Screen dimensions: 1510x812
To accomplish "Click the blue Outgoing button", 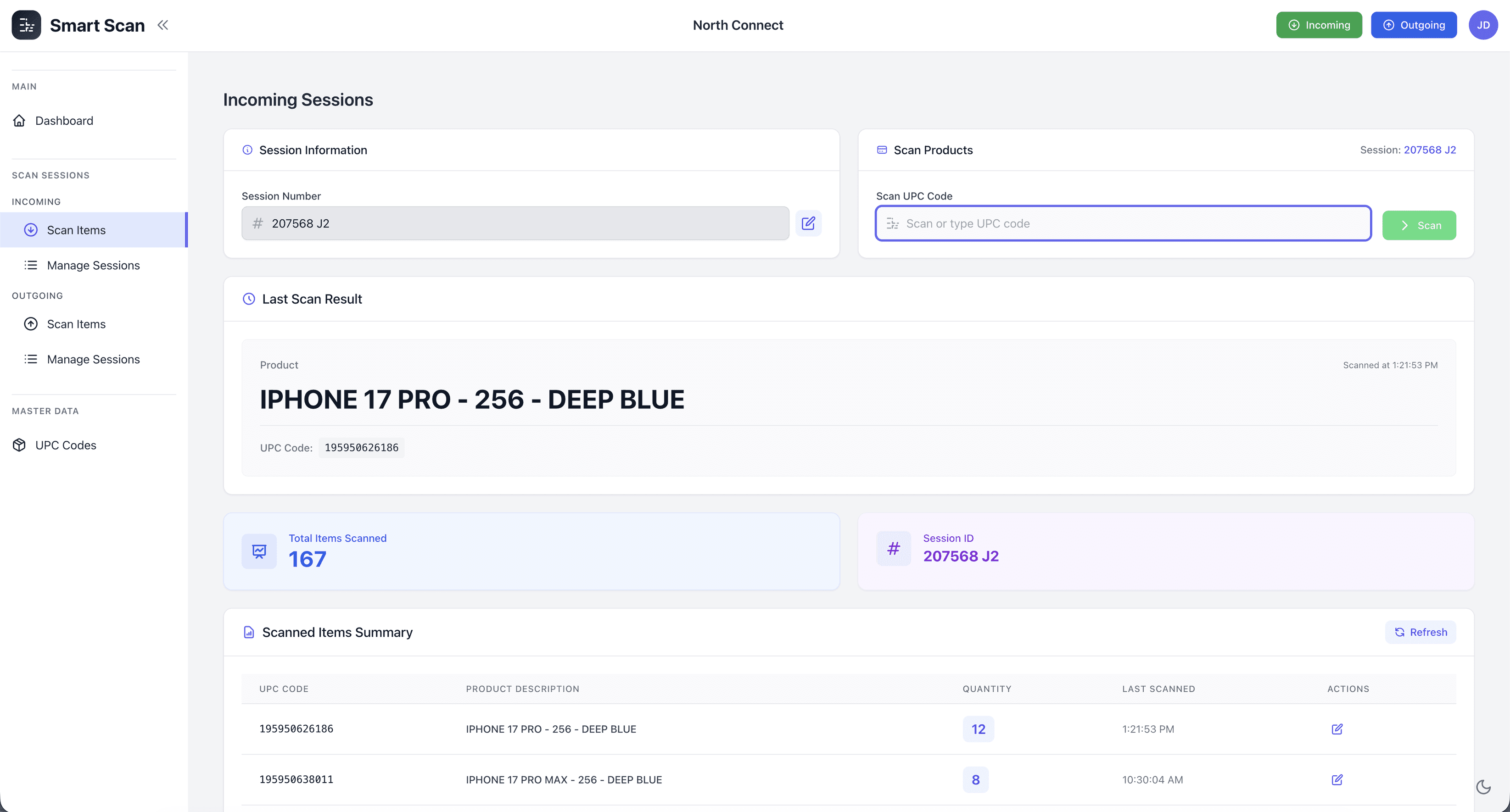I will pos(1413,25).
